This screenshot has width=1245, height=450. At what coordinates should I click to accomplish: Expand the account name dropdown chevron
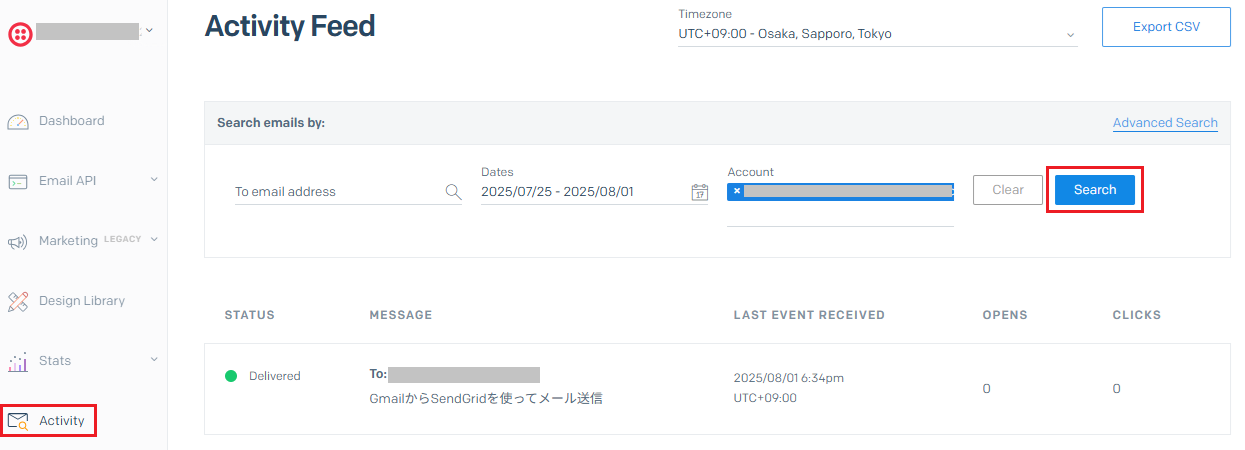149,31
